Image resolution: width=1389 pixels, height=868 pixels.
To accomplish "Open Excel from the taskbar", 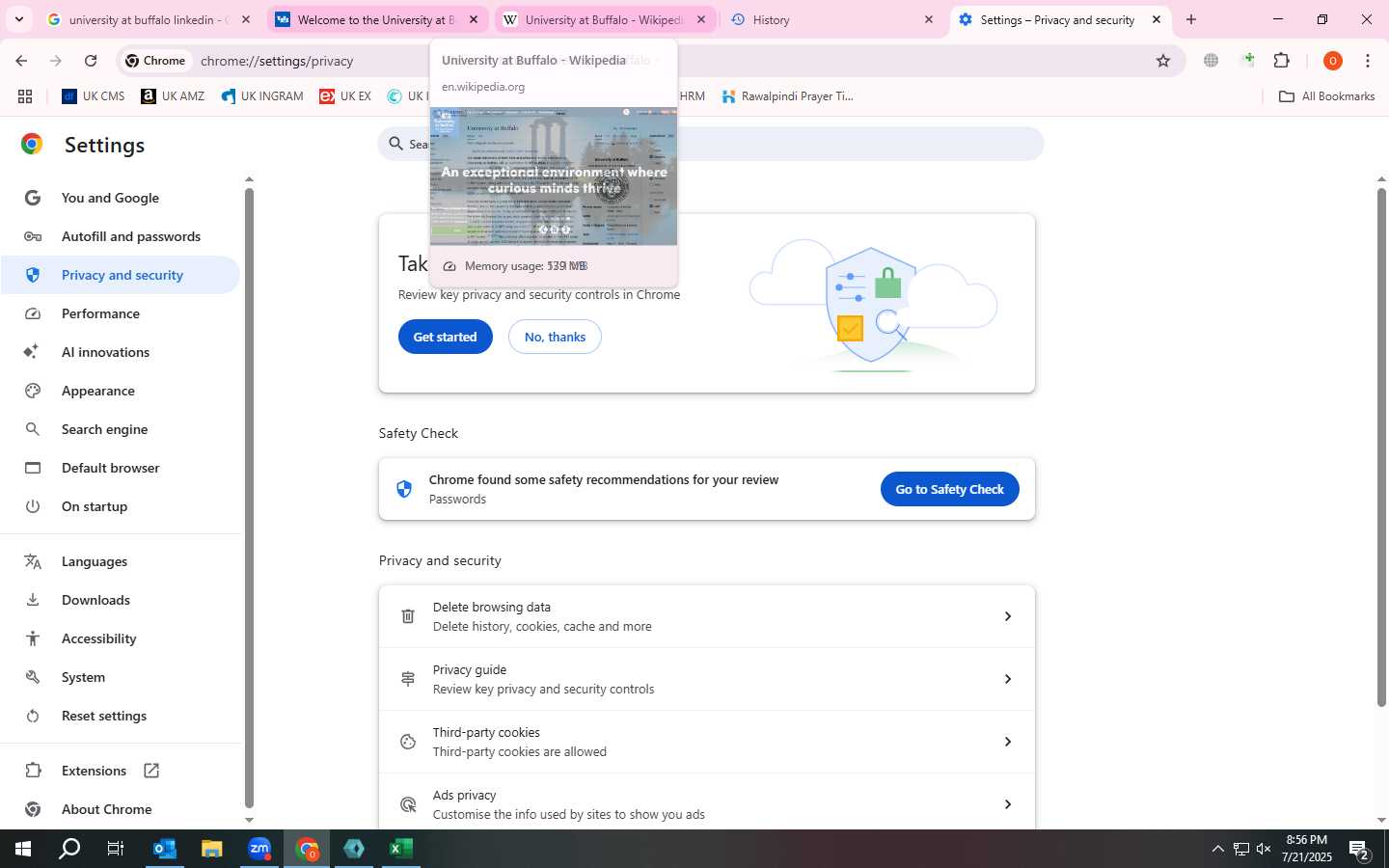I will (400, 849).
